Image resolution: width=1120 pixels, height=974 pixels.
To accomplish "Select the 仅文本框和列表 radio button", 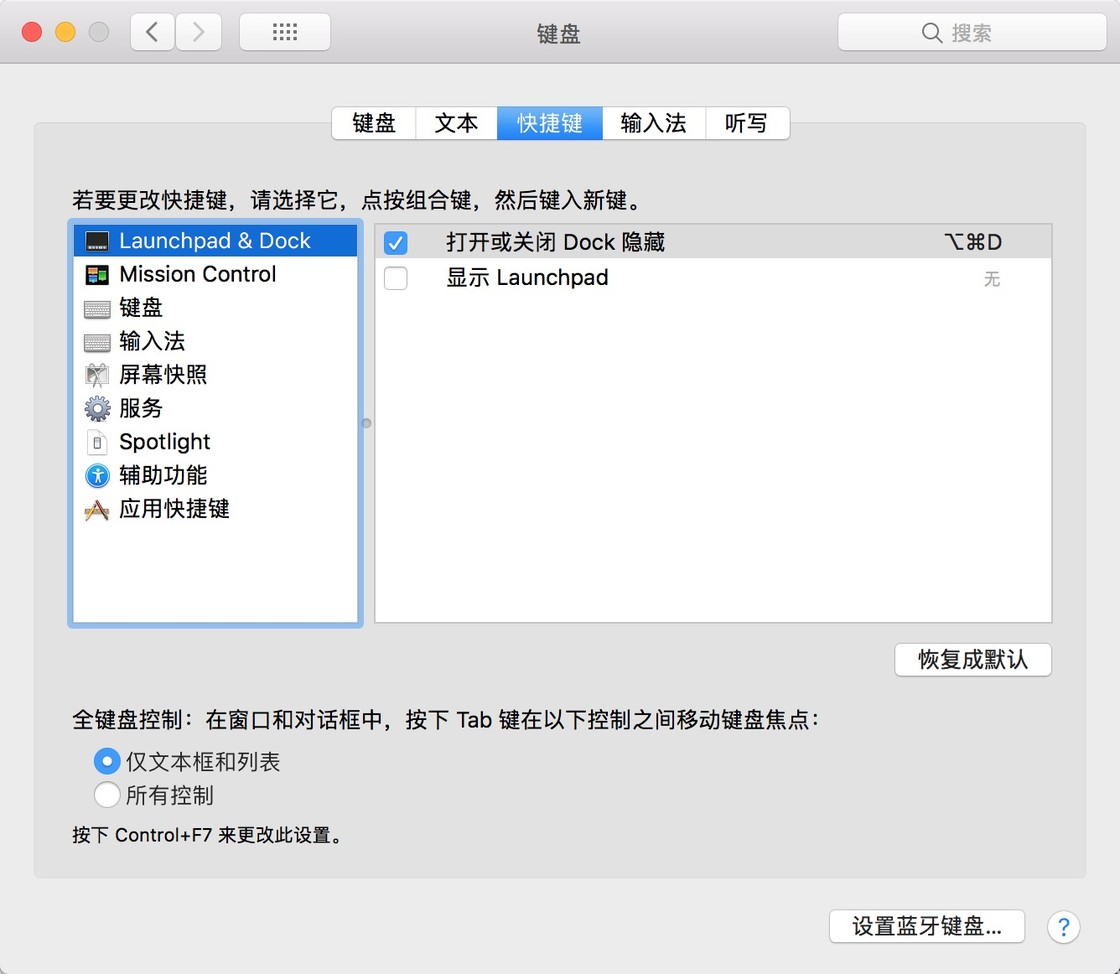I will (x=107, y=761).
